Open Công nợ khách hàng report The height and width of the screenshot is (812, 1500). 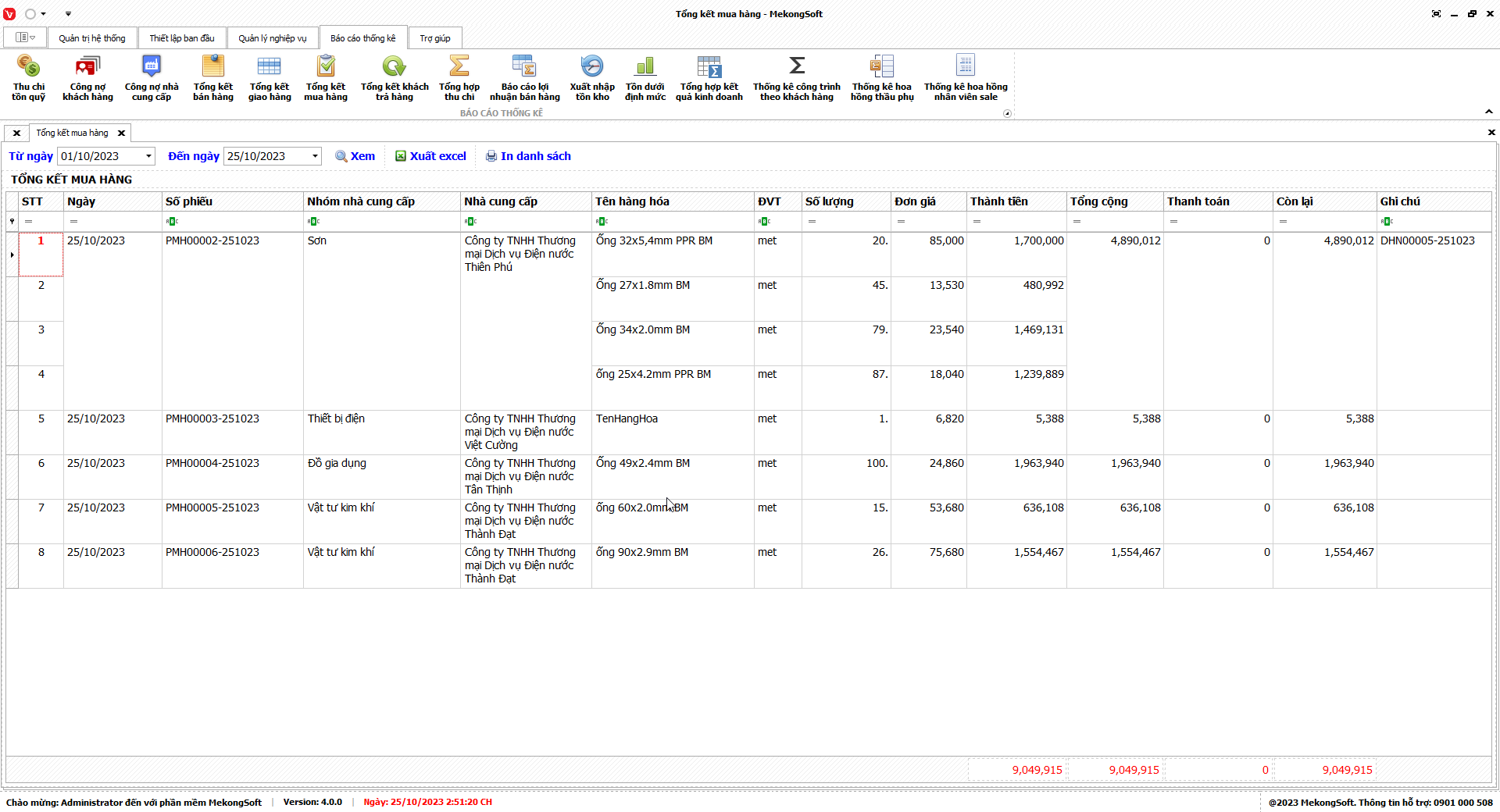[87, 78]
